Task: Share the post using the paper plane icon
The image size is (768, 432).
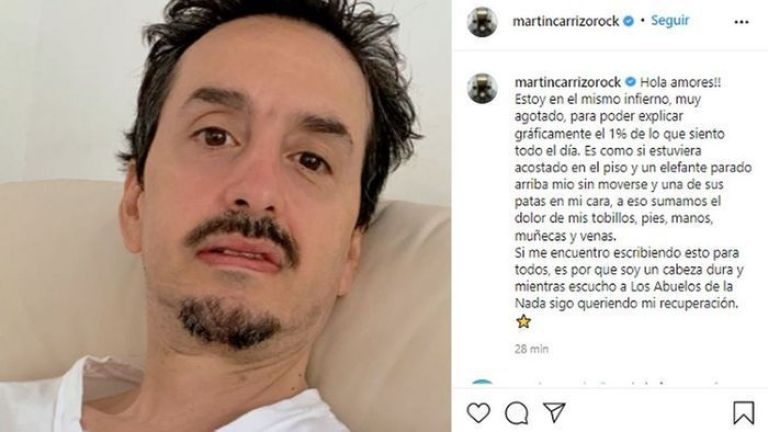Action: (x=554, y=412)
